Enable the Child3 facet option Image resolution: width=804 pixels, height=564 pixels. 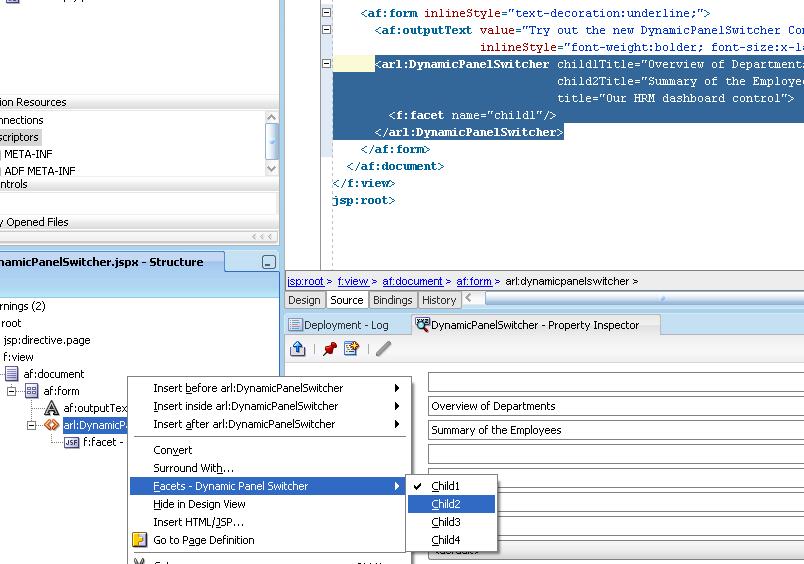point(446,522)
